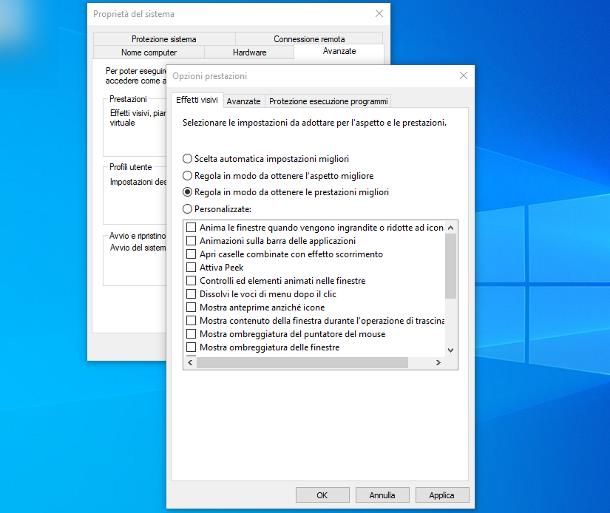Check 'Apri caselle combinate con effetto scorrimento'
The height and width of the screenshot is (513, 610).
pos(191,254)
